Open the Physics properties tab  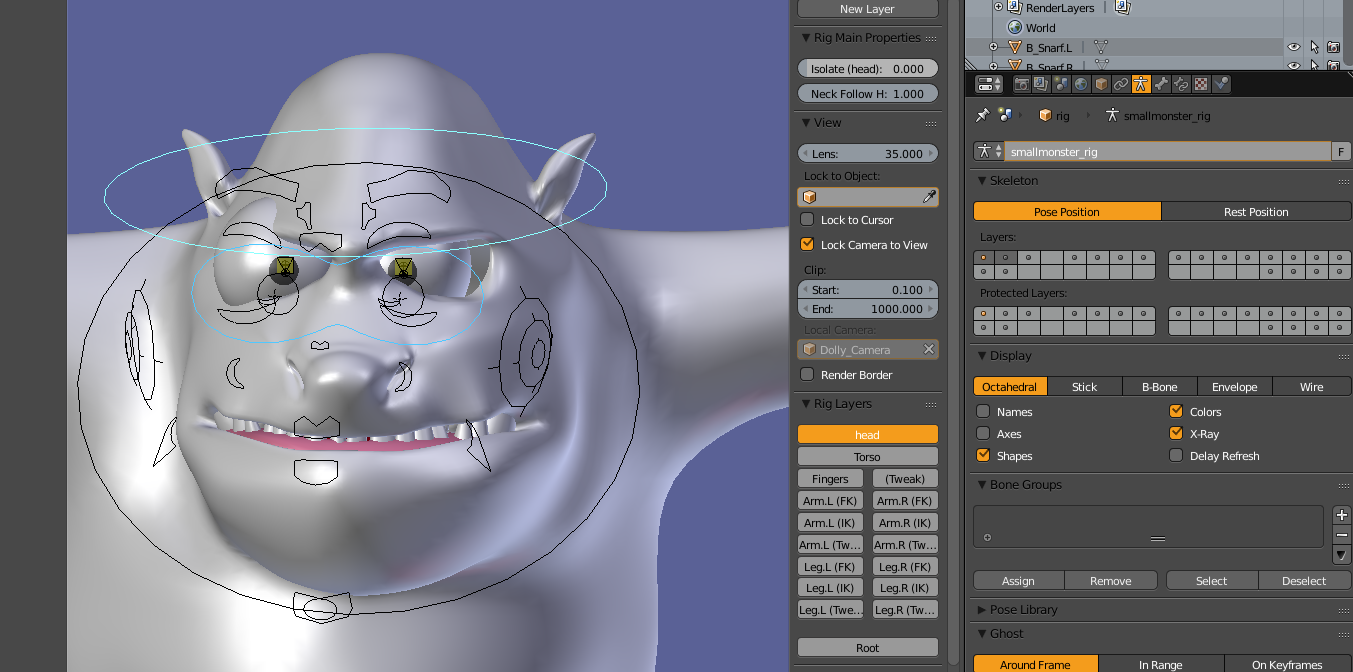[x=1221, y=85]
